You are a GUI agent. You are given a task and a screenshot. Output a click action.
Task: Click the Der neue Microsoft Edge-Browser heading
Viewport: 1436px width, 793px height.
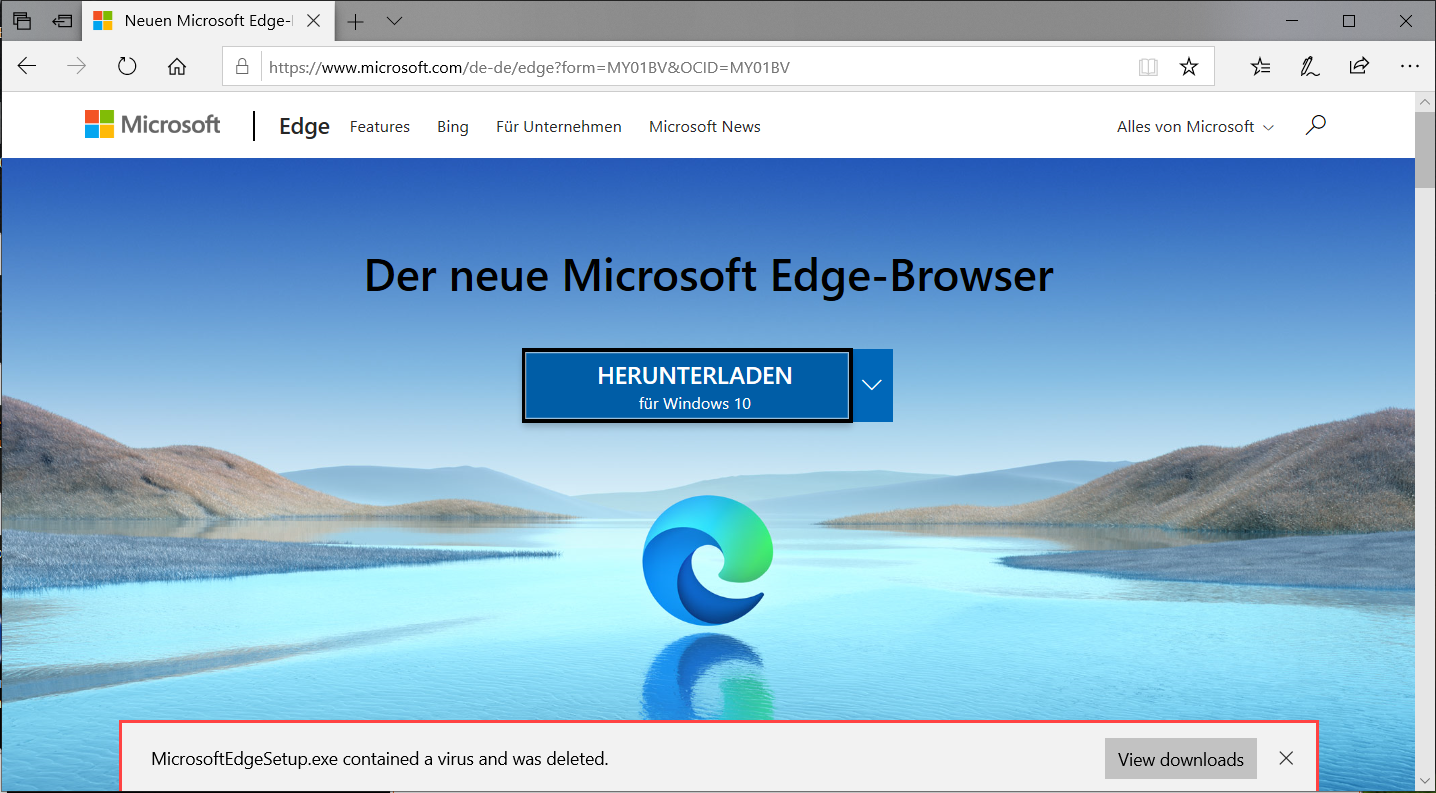pos(708,275)
